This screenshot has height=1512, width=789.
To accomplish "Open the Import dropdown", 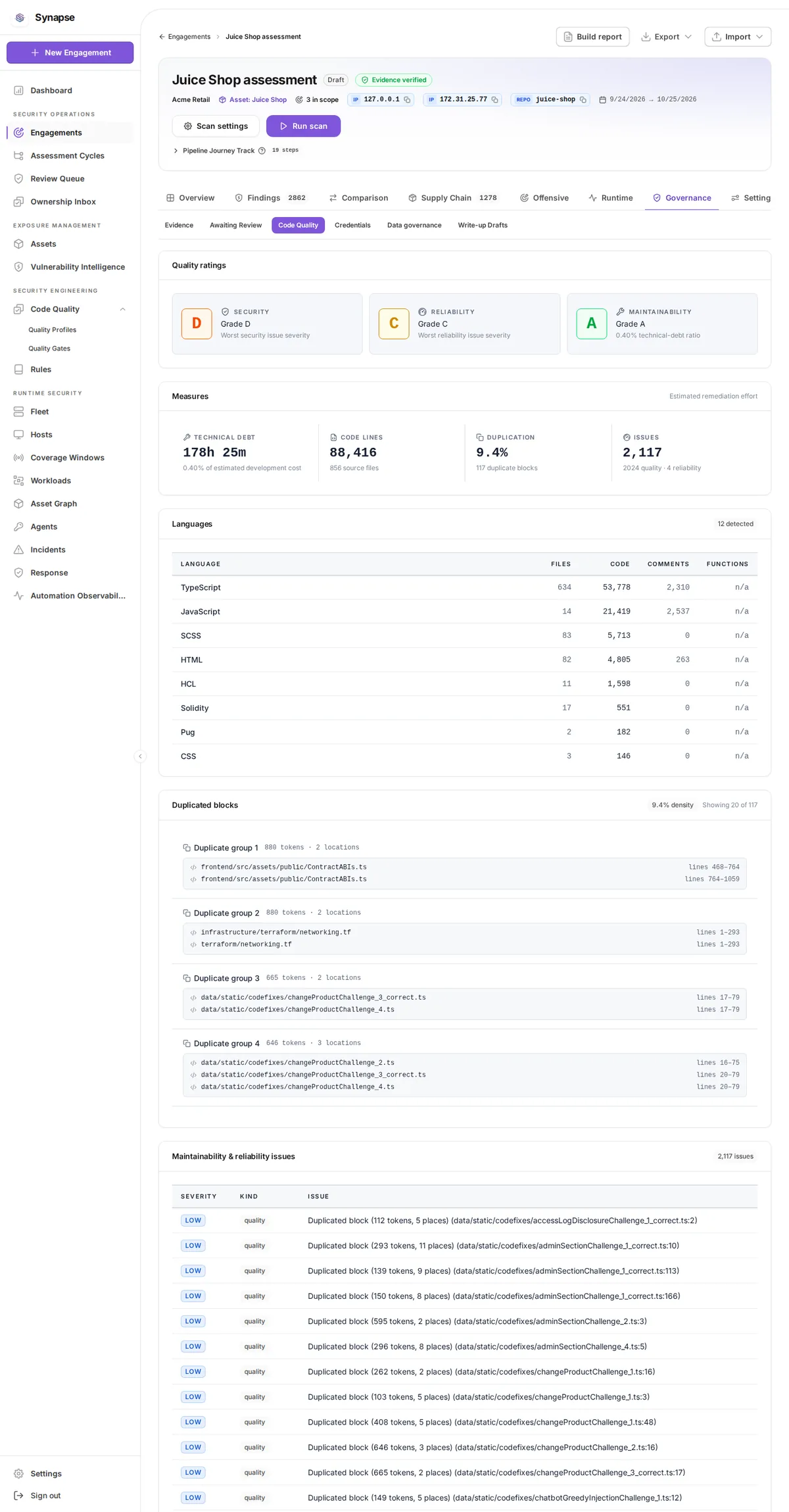I will point(738,37).
